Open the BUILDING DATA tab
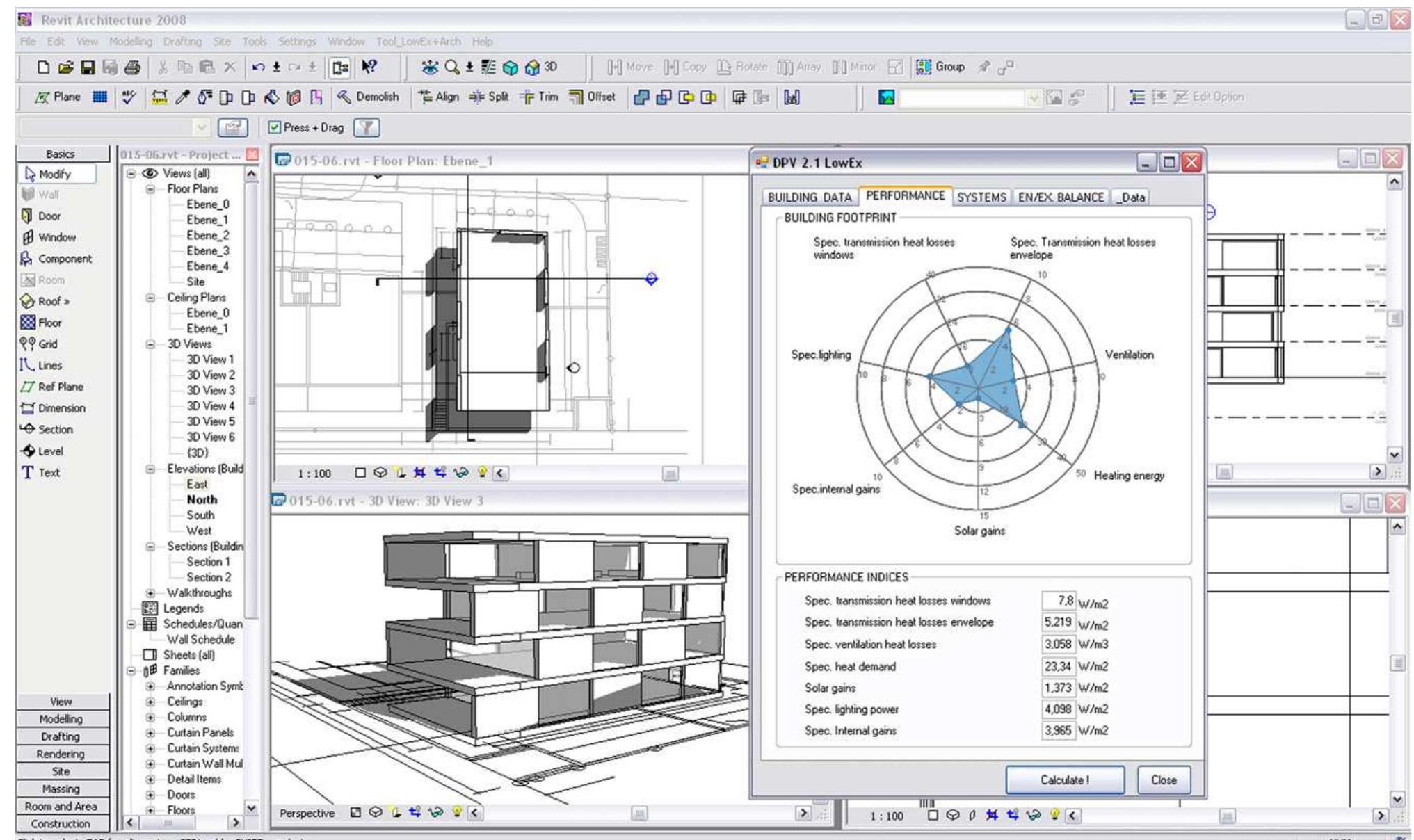 pyautogui.click(x=810, y=197)
